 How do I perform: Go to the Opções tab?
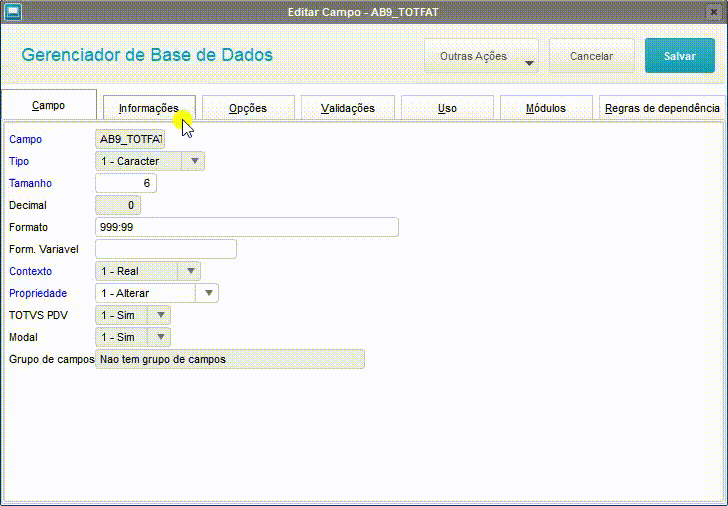[x=248, y=108]
